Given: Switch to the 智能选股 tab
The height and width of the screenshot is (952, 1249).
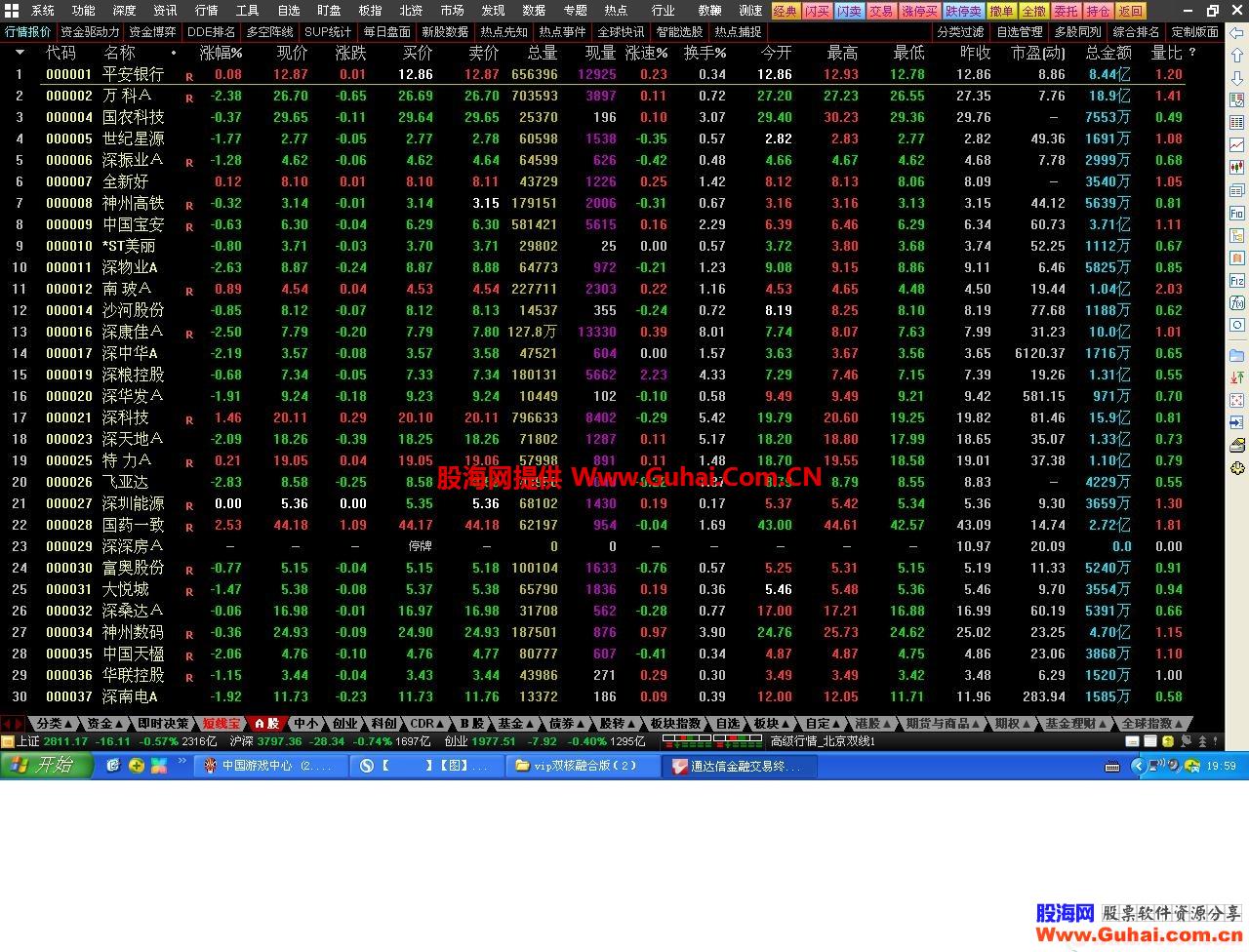Looking at the screenshot, I should (x=680, y=32).
